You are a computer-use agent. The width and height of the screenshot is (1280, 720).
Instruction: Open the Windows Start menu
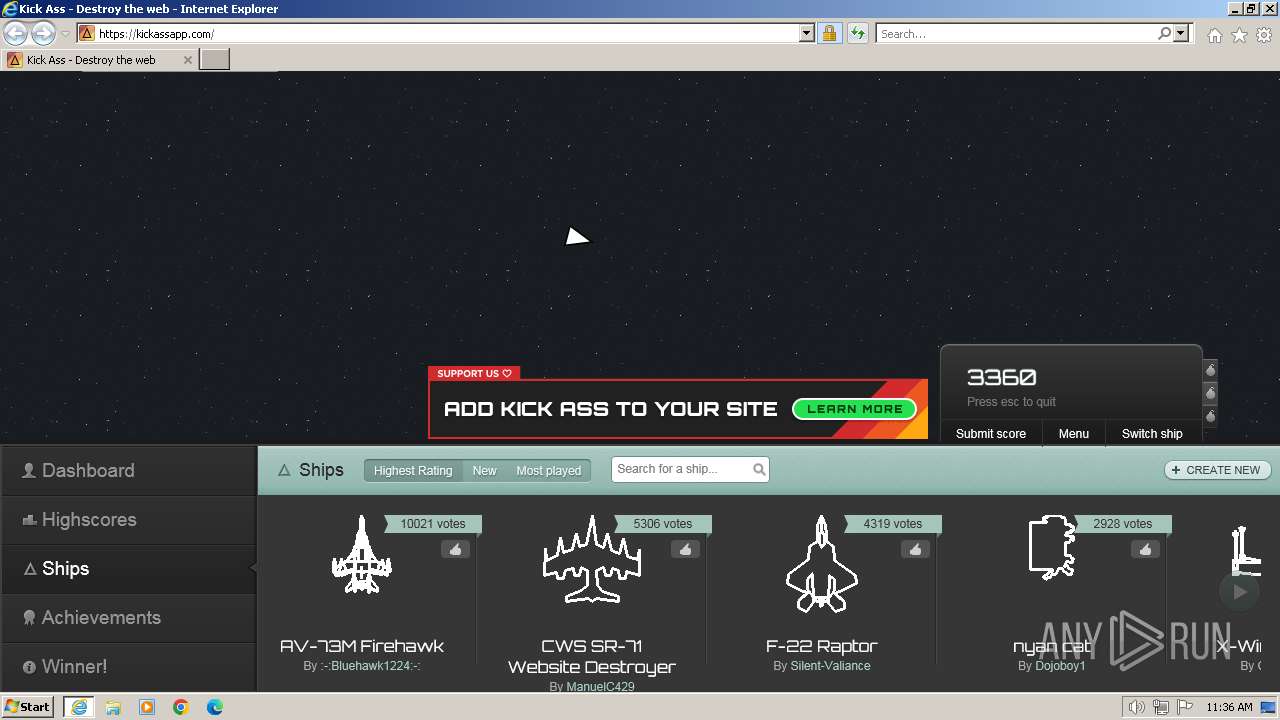click(x=27, y=707)
